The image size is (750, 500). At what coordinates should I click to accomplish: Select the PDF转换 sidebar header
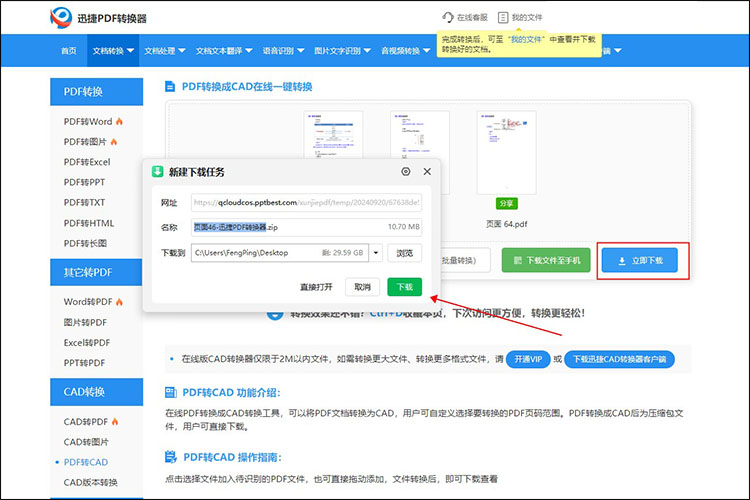coord(97,91)
